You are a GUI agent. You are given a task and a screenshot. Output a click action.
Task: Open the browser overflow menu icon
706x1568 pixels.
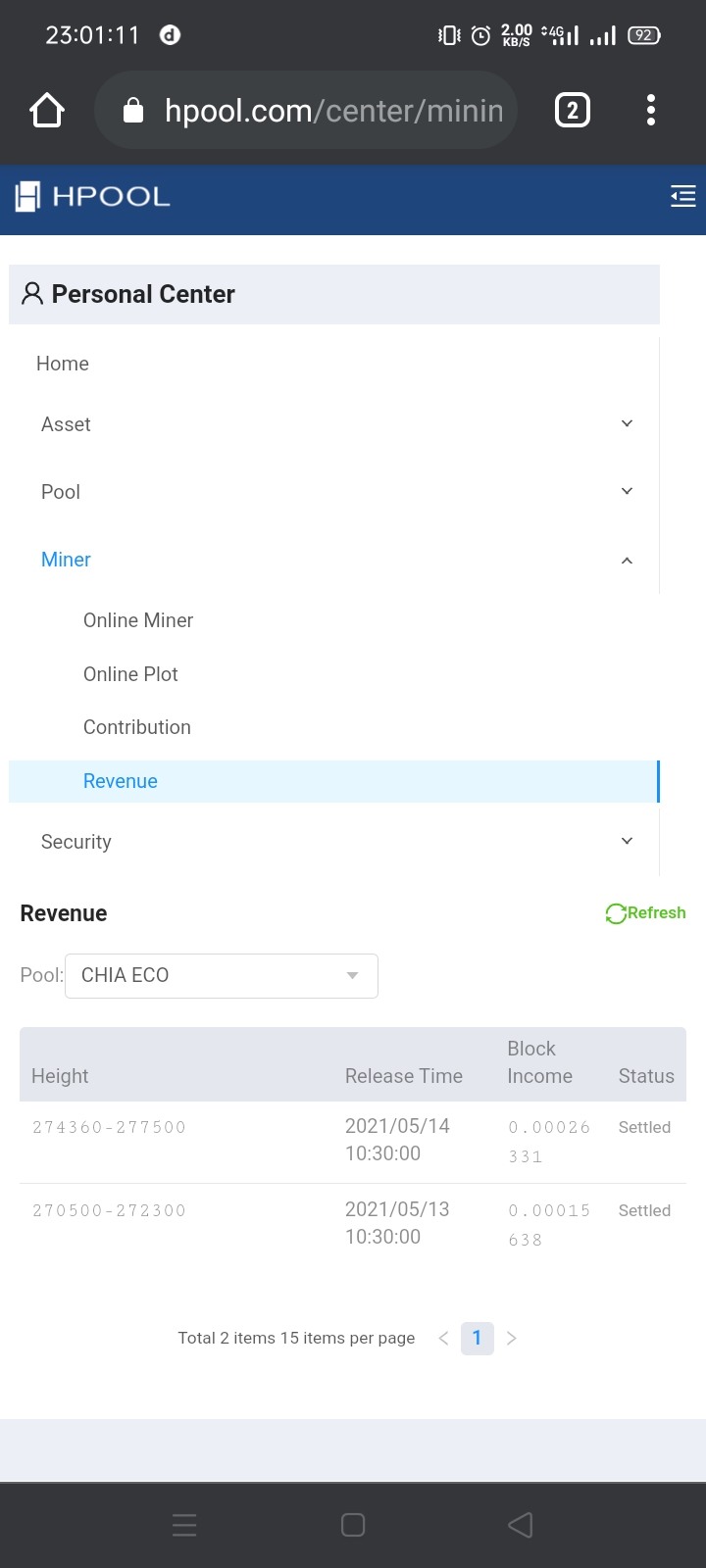[650, 110]
